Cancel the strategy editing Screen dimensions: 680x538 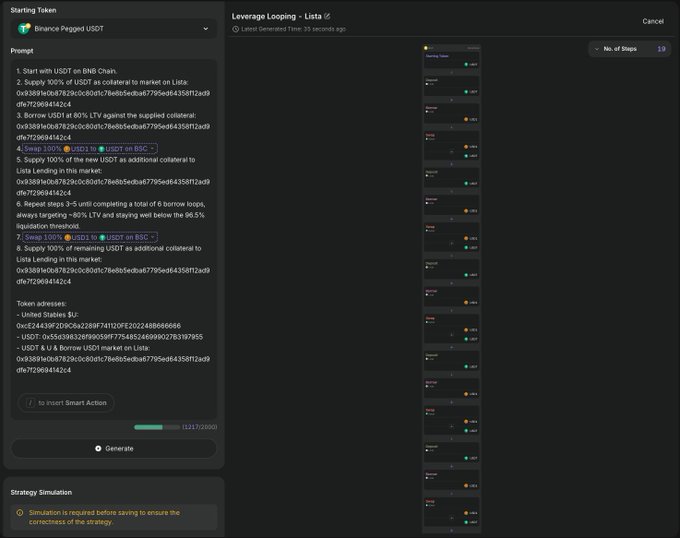653,21
